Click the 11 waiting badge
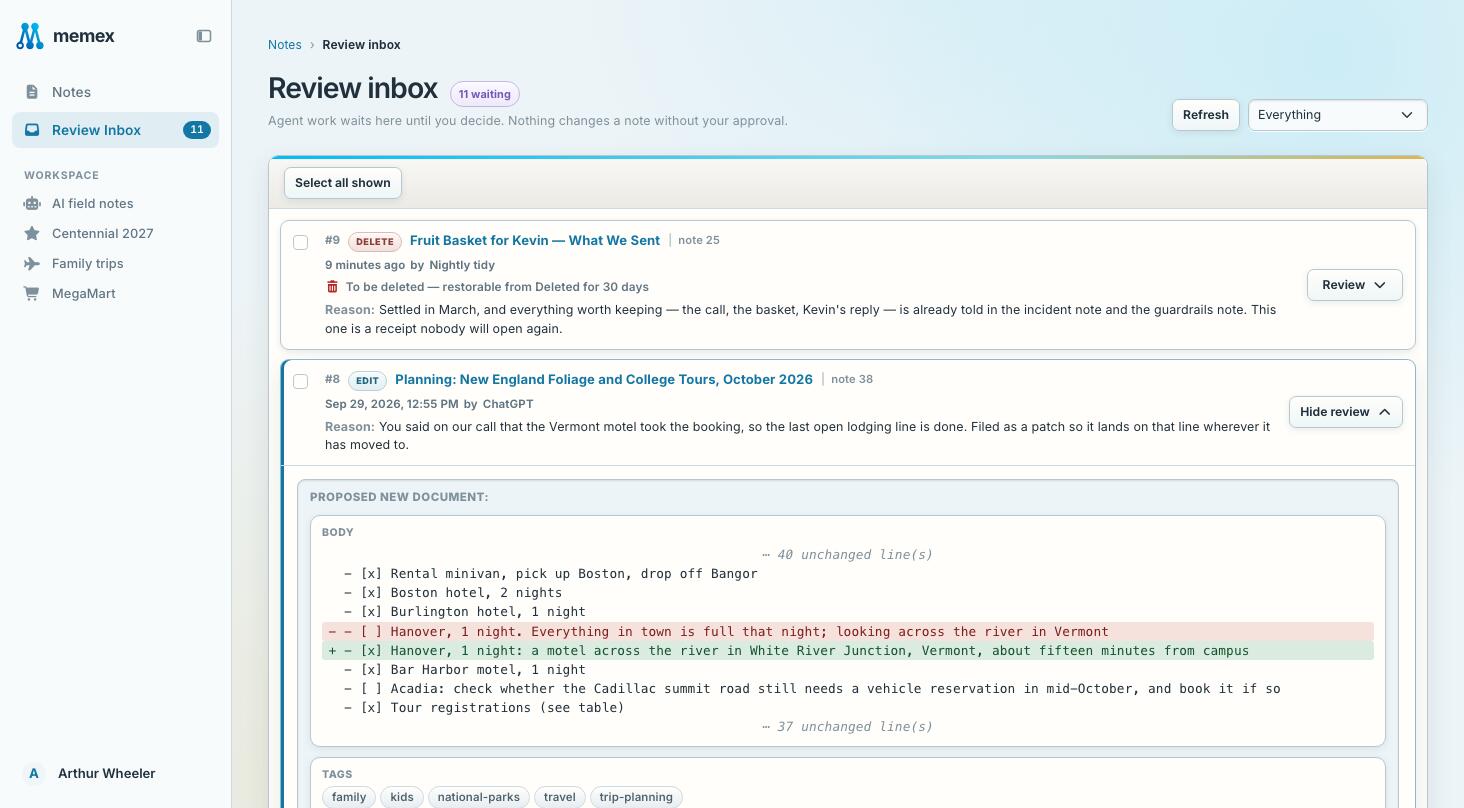The width and height of the screenshot is (1464, 808). click(485, 94)
